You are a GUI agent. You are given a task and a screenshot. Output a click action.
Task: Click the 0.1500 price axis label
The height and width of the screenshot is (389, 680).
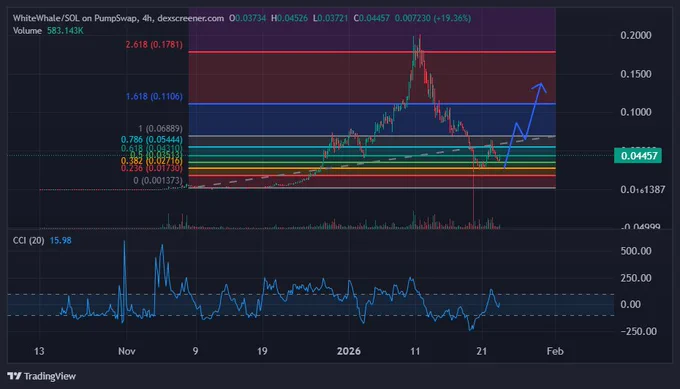coord(636,74)
